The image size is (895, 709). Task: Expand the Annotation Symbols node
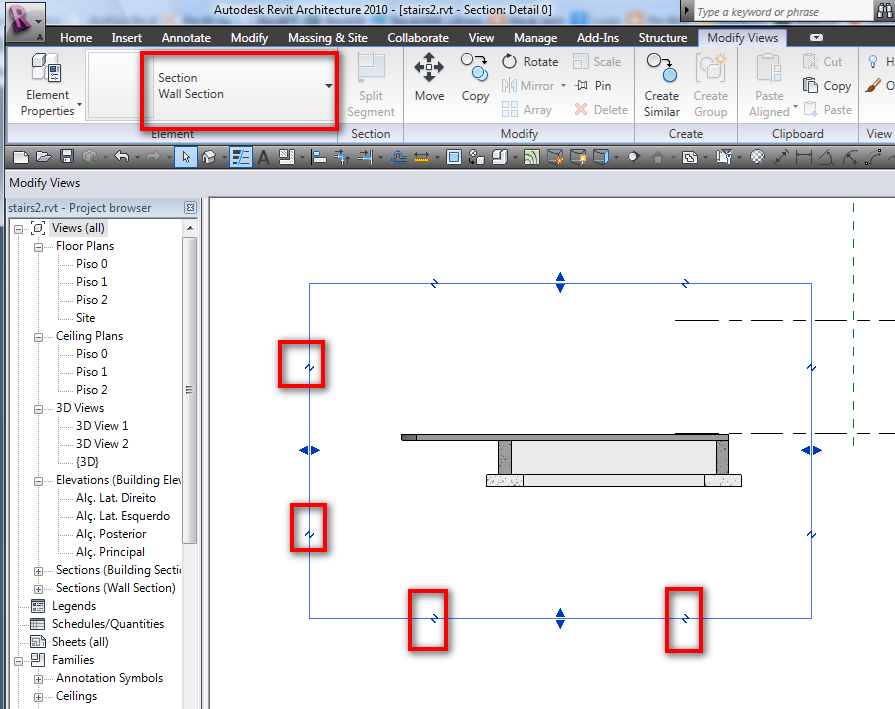(38, 679)
